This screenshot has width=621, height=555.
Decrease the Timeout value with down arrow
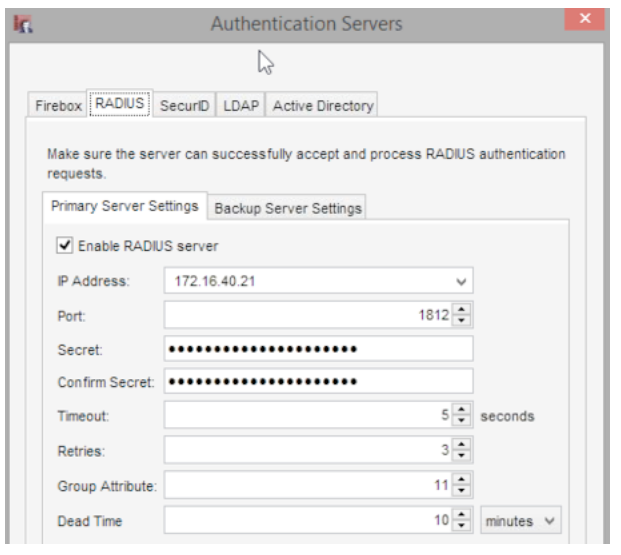tap(463, 420)
